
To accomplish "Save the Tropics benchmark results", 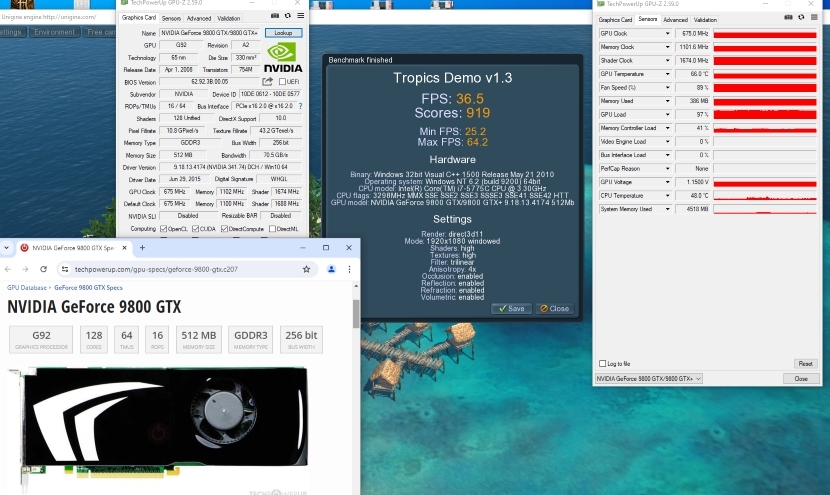I will 511,309.
